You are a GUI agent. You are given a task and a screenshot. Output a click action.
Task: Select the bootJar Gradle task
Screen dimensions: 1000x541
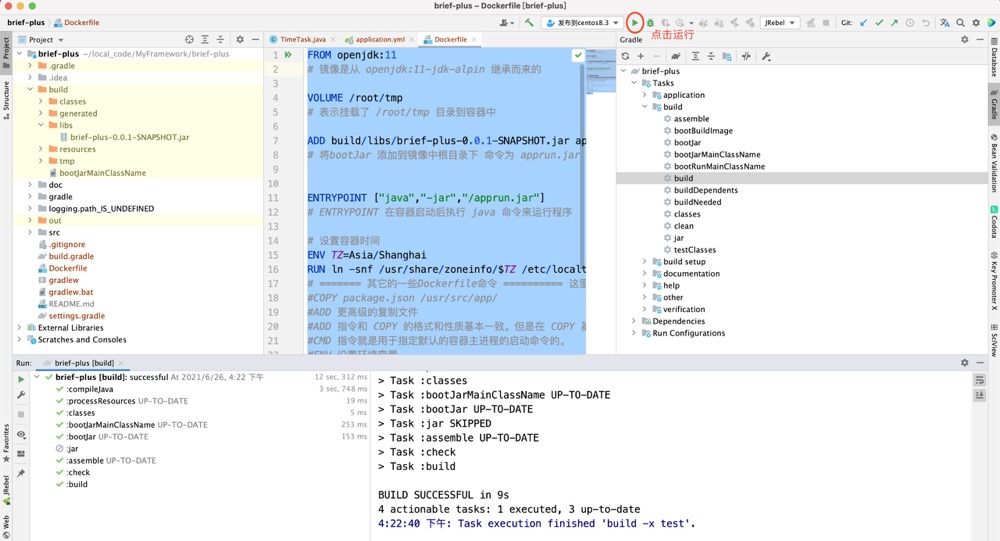(687, 143)
